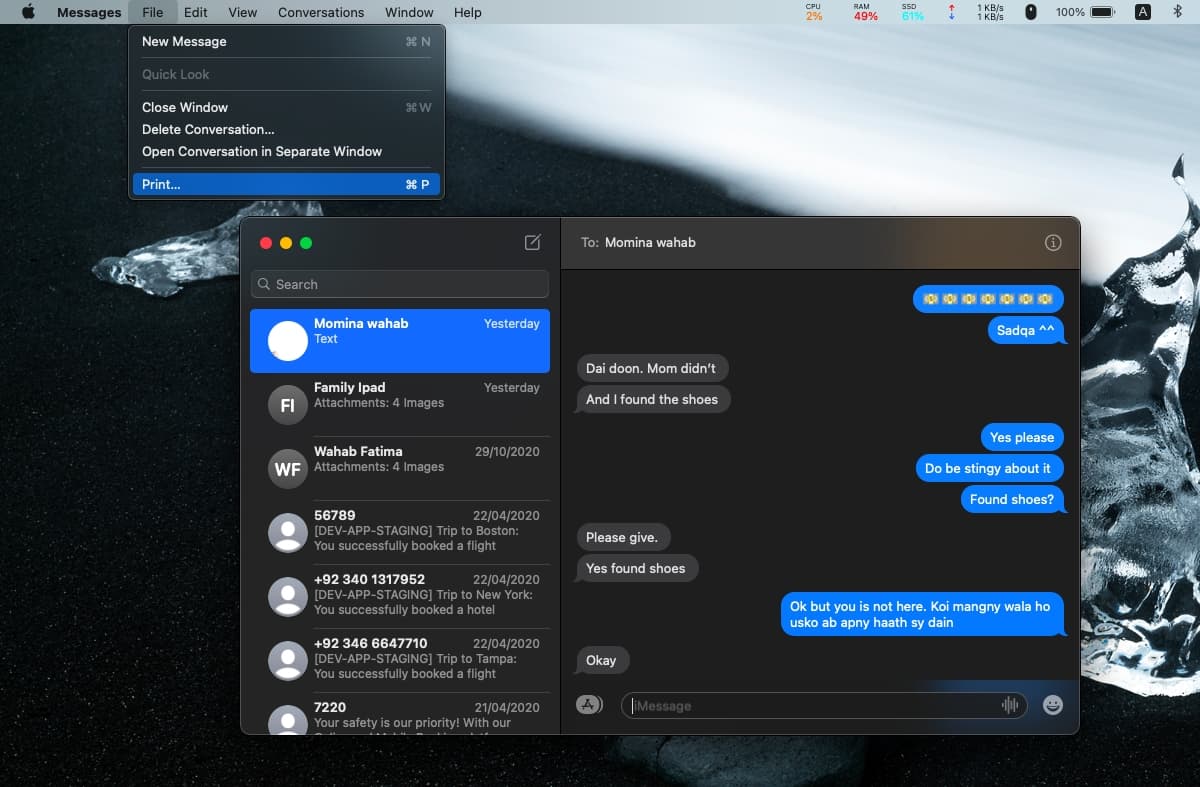Screen dimensions: 1200x787
Task: Click the Bluetooth icon in menu bar
Action: click(x=1177, y=12)
